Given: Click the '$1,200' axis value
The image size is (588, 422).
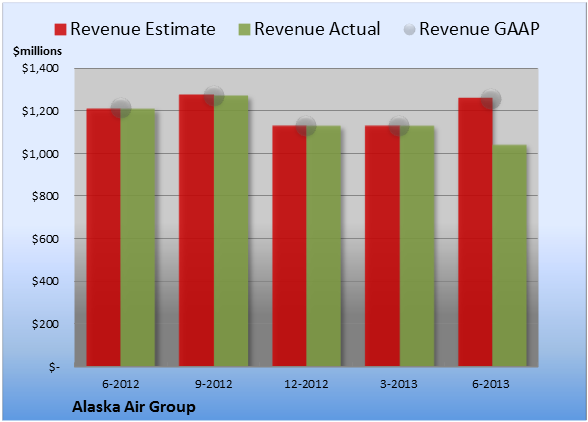Looking at the screenshot, I should 40,111.
